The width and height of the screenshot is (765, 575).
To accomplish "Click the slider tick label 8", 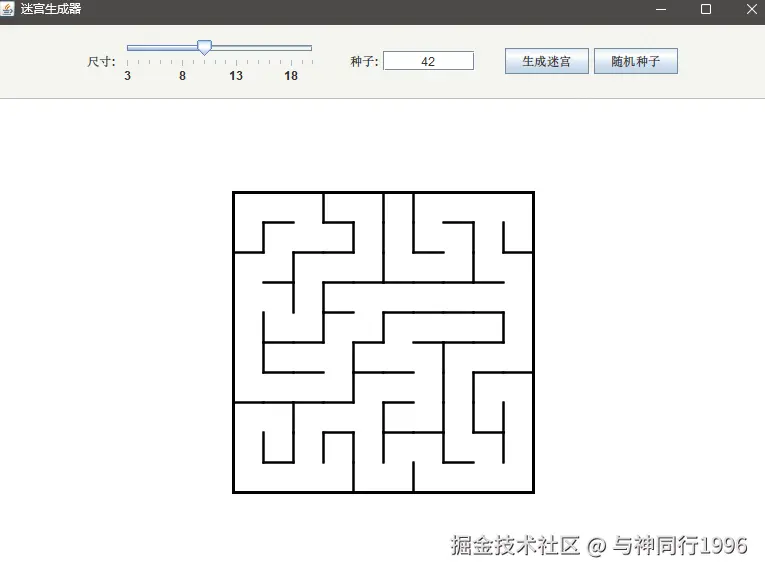I will click(182, 76).
